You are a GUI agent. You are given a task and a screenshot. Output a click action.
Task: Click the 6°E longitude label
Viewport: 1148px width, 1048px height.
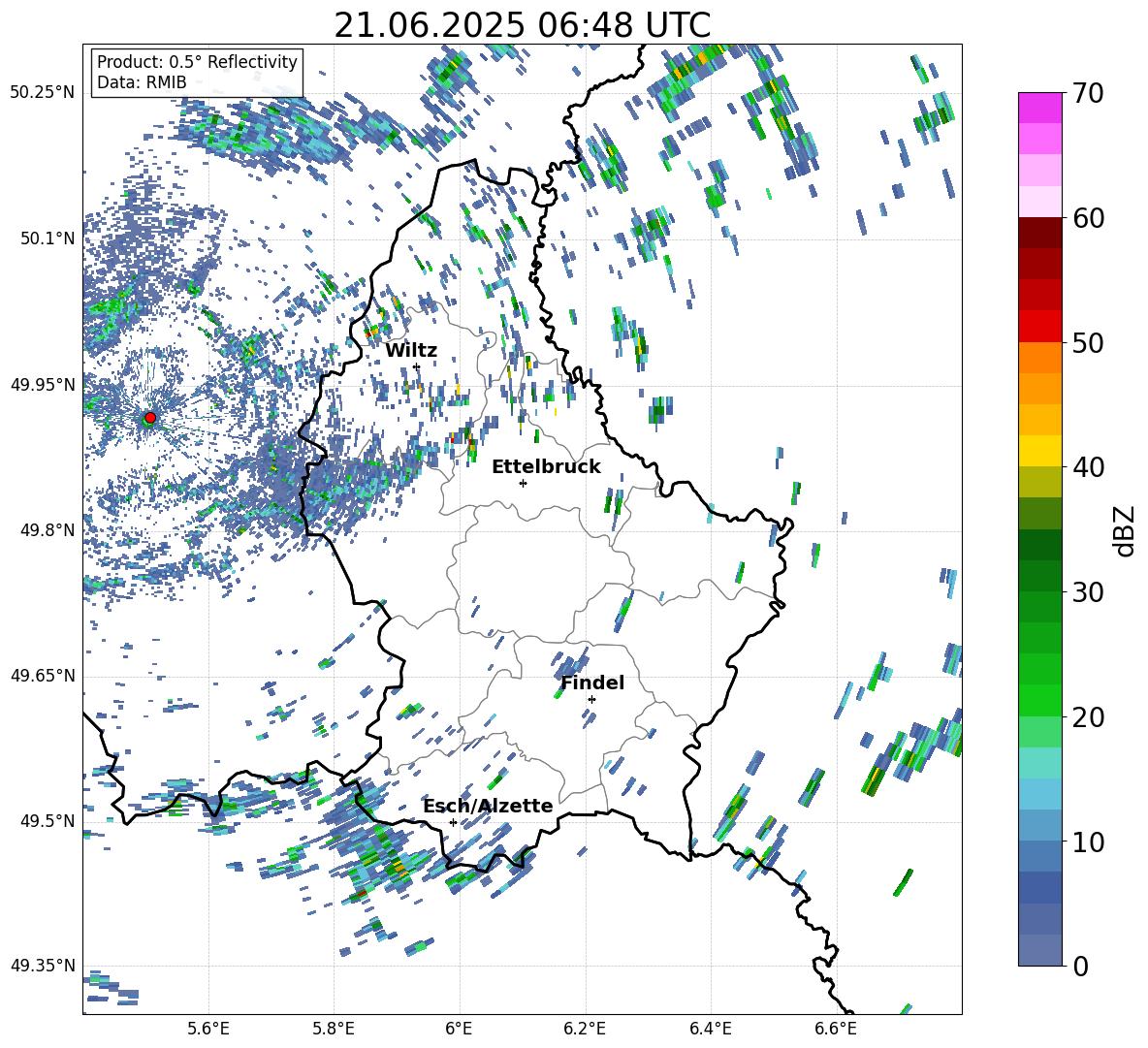click(459, 1029)
